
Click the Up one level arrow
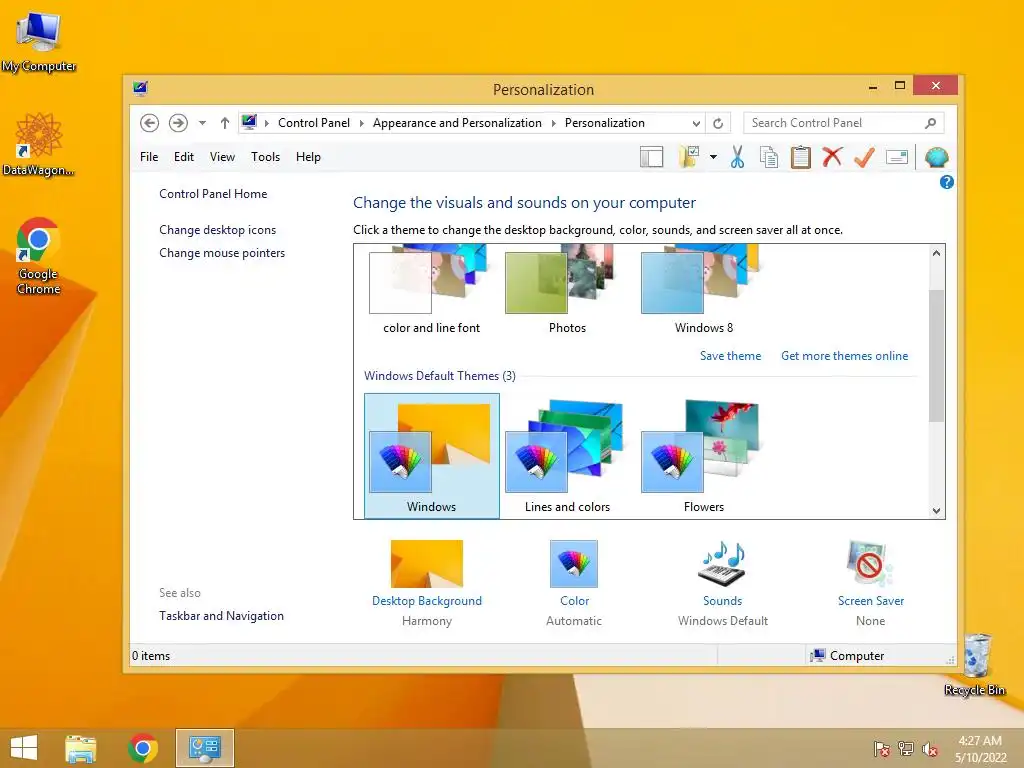point(225,123)
